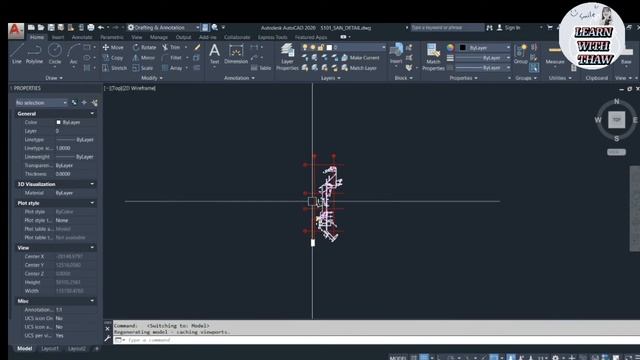Expand the Layers panel flyout
The image size is (640, 360).
point(331,78)
